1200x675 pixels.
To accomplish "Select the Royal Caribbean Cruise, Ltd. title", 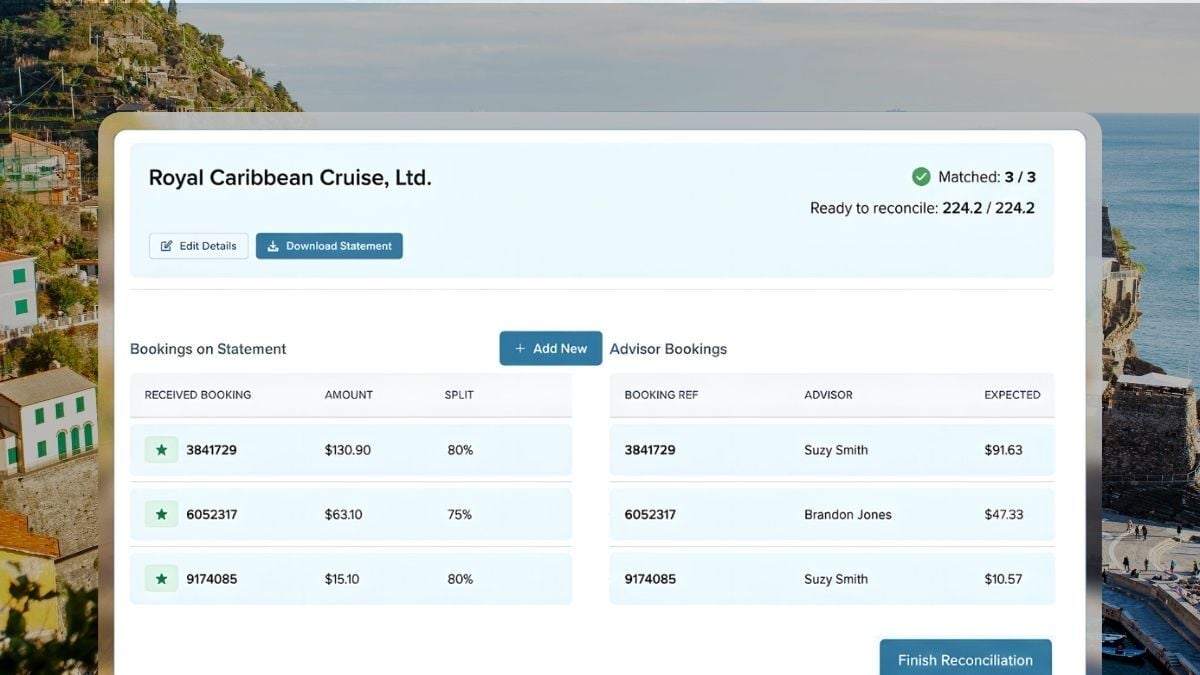I will point(290,178).
